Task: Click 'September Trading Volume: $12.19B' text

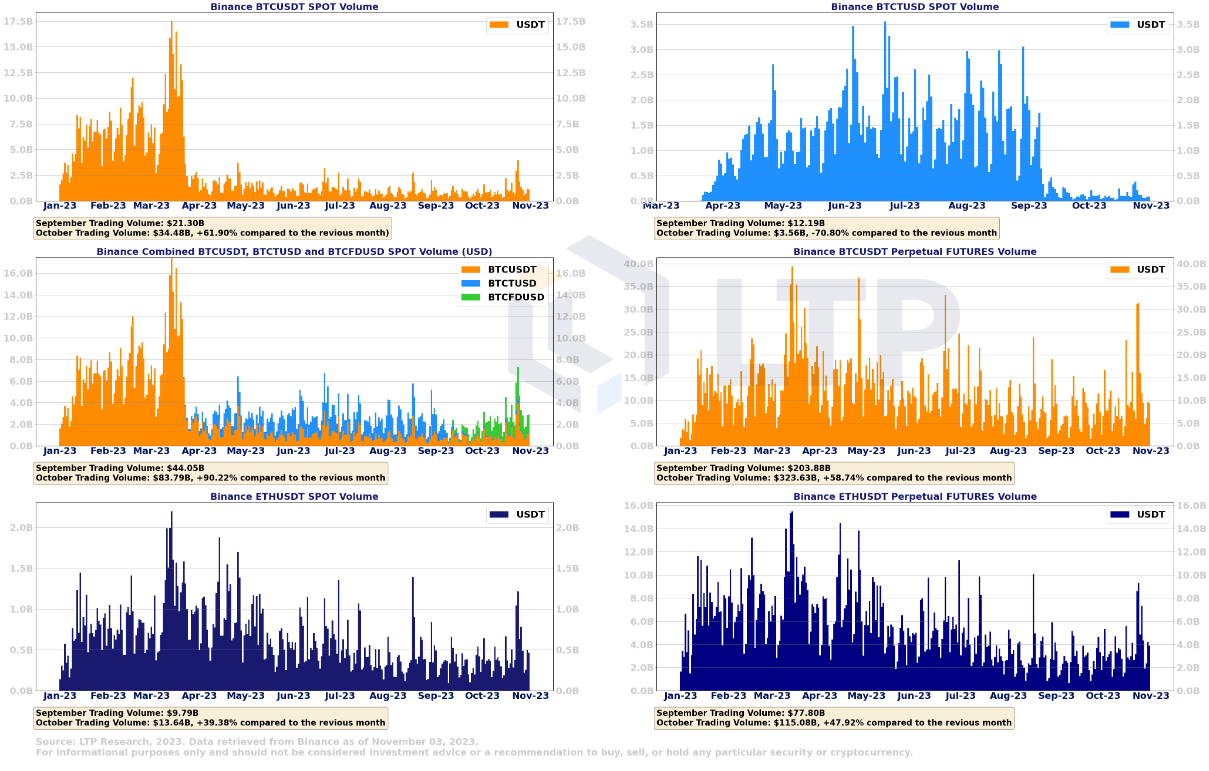Action: click(740, 224)
